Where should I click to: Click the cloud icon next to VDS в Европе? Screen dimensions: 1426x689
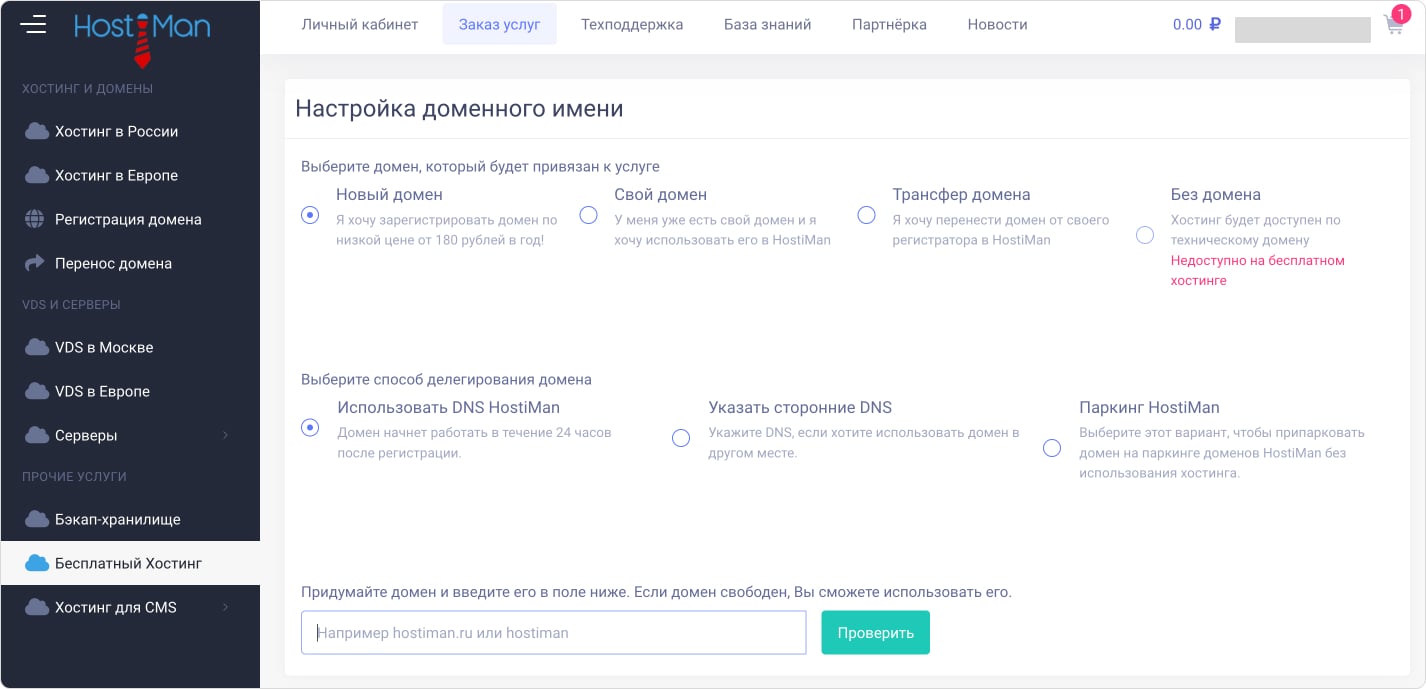pyautogui.click(x=37, y=391)
